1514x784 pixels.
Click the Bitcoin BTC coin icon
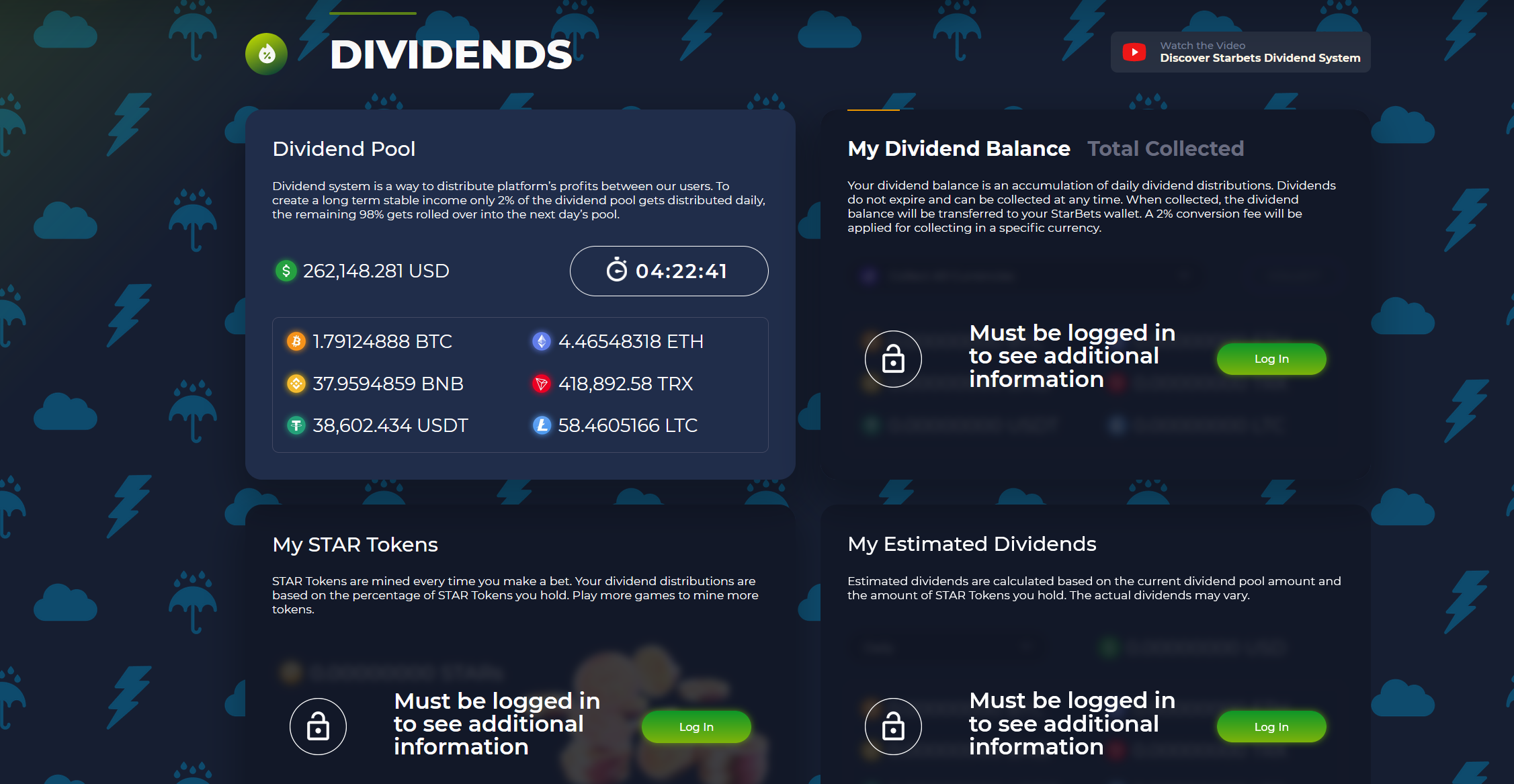tap(296, 341)
